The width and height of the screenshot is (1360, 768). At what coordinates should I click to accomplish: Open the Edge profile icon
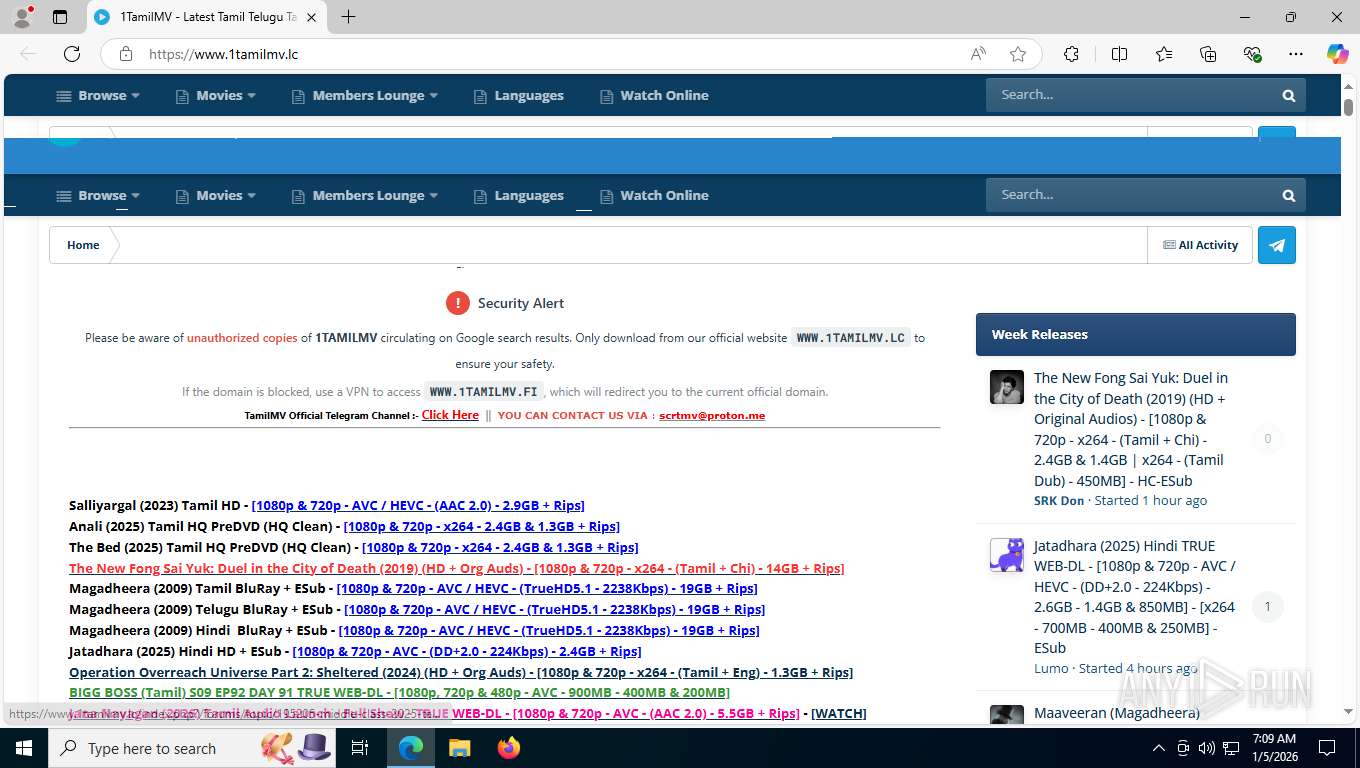tap(21, 17)
